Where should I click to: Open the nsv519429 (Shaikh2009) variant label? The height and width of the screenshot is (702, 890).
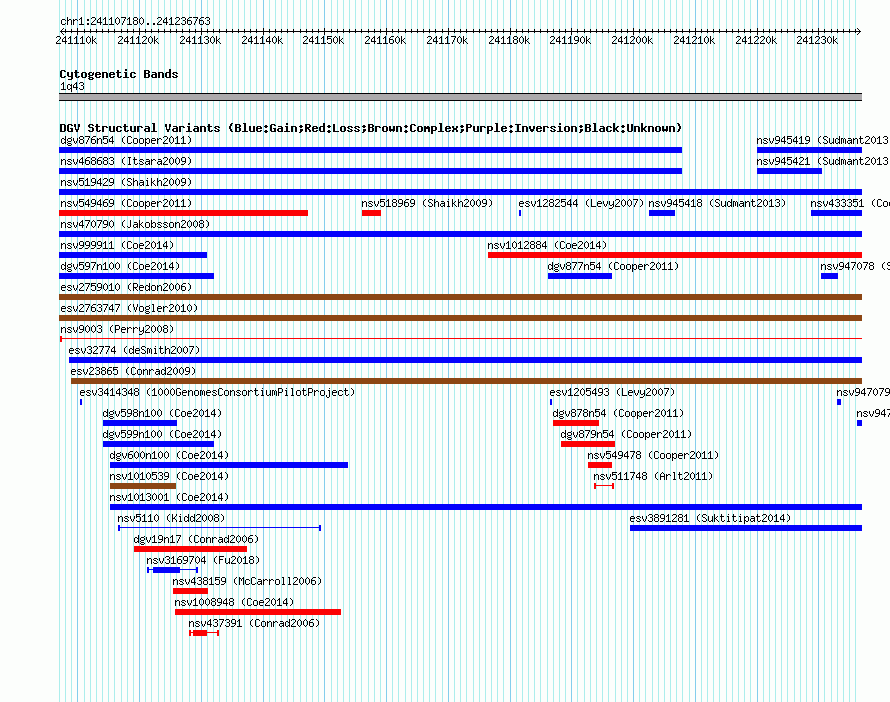(x=126, y=182)
